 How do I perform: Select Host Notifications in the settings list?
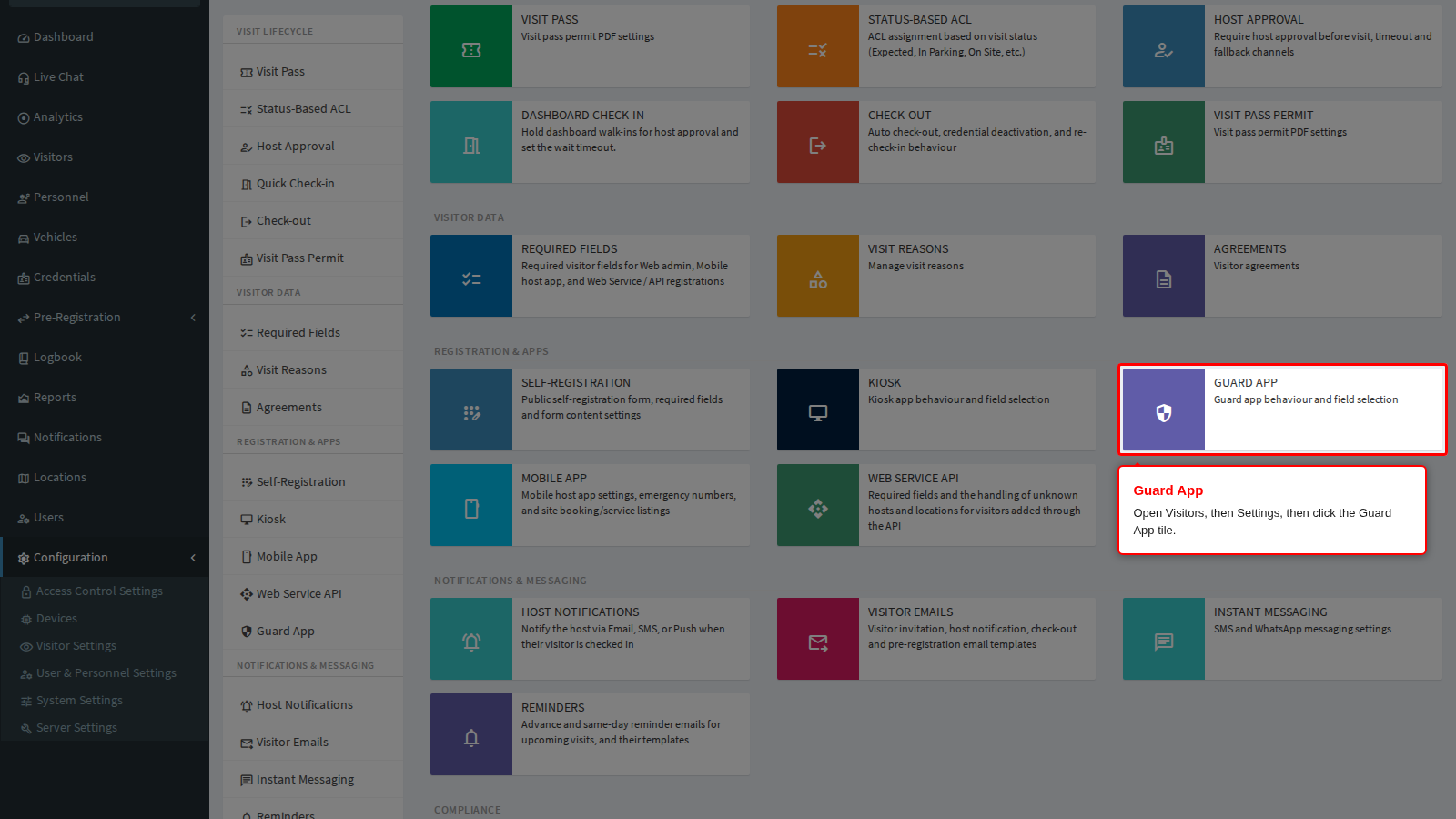313,705
